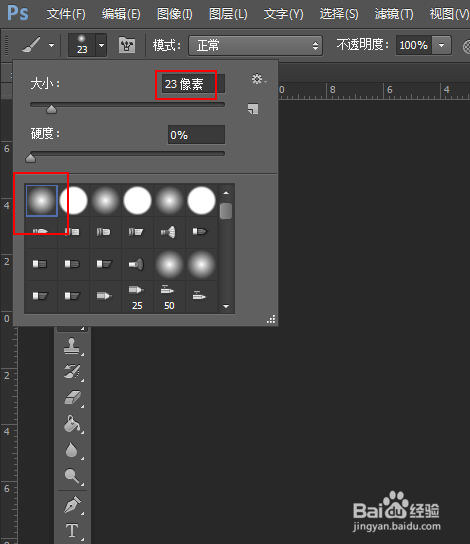Select the Blur (water drop) tool
The image size is (470, 544).
coord(71,450)
